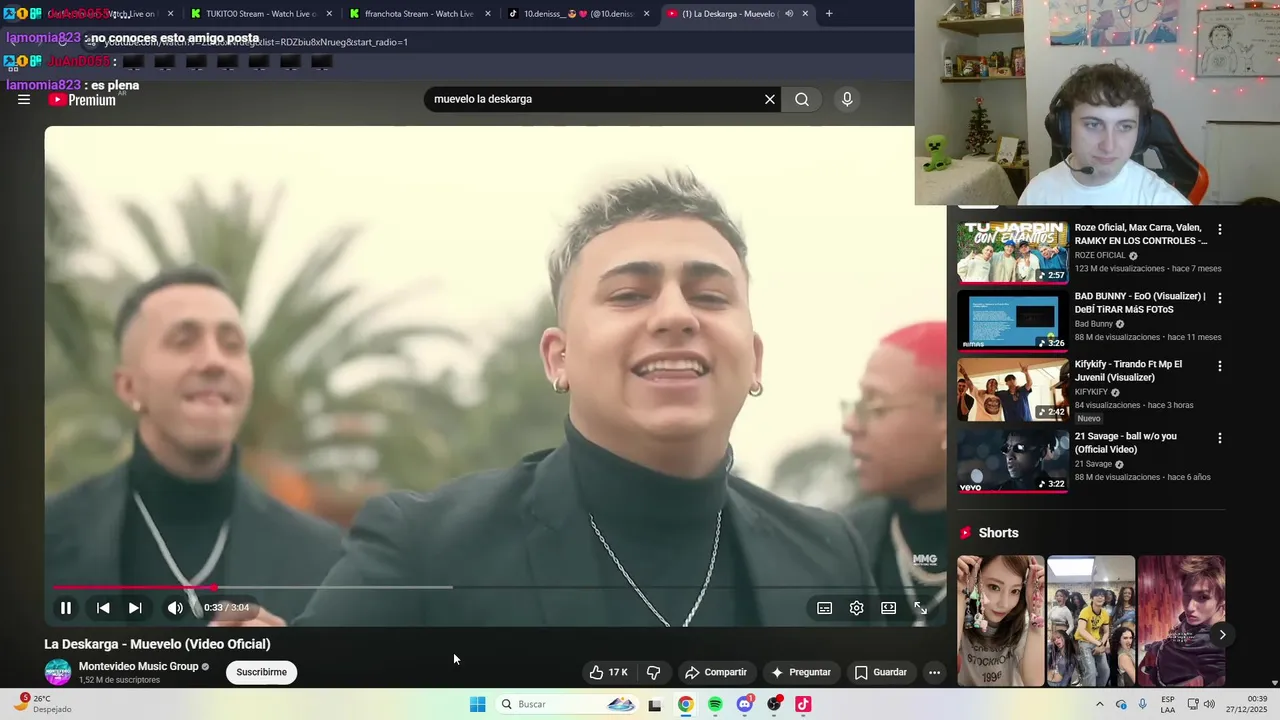Open more actions three-dot menu under video
Screen dimensions: 1280x720
coord(934,672)
